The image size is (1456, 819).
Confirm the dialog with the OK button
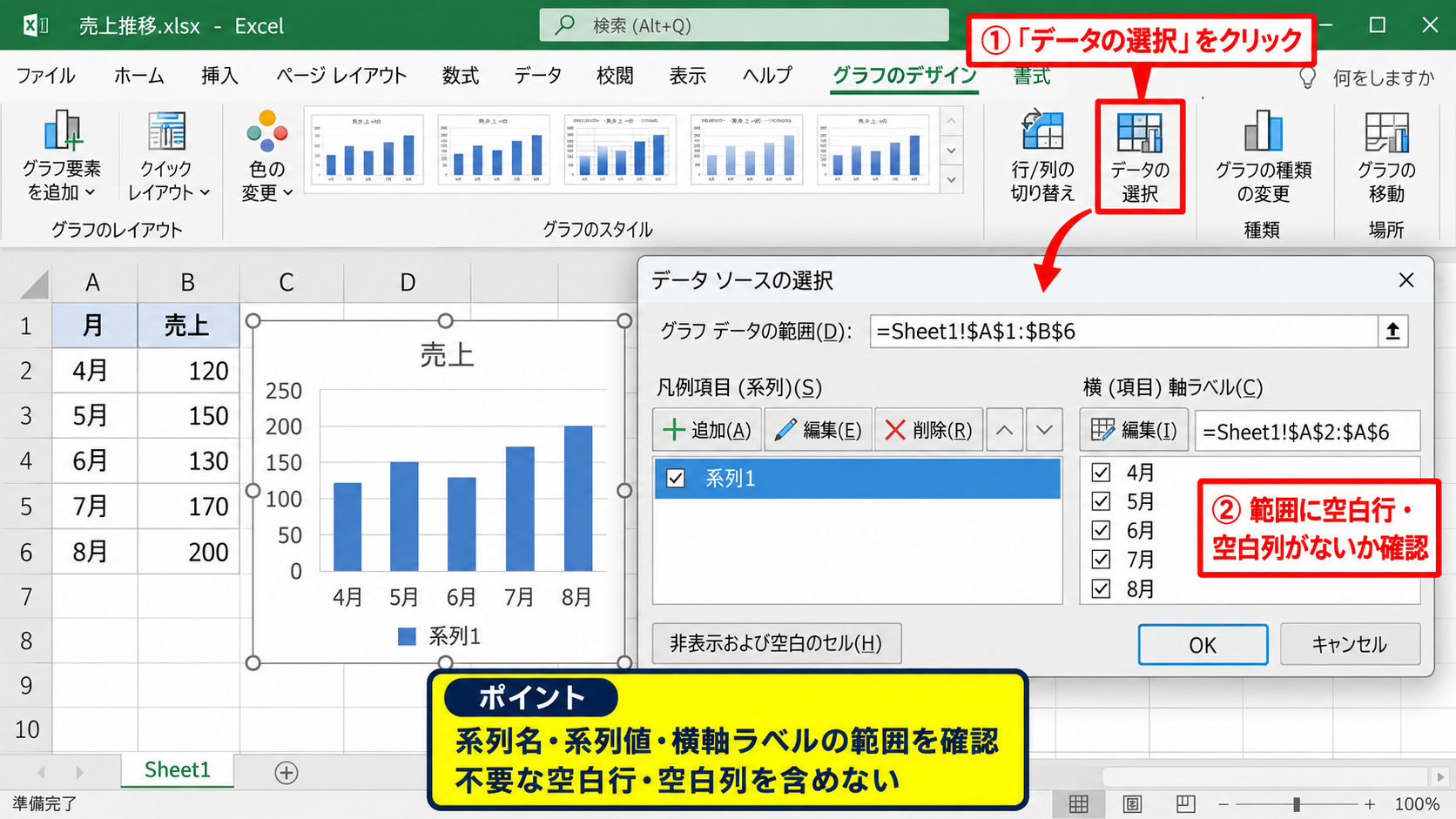(1203, 645)
